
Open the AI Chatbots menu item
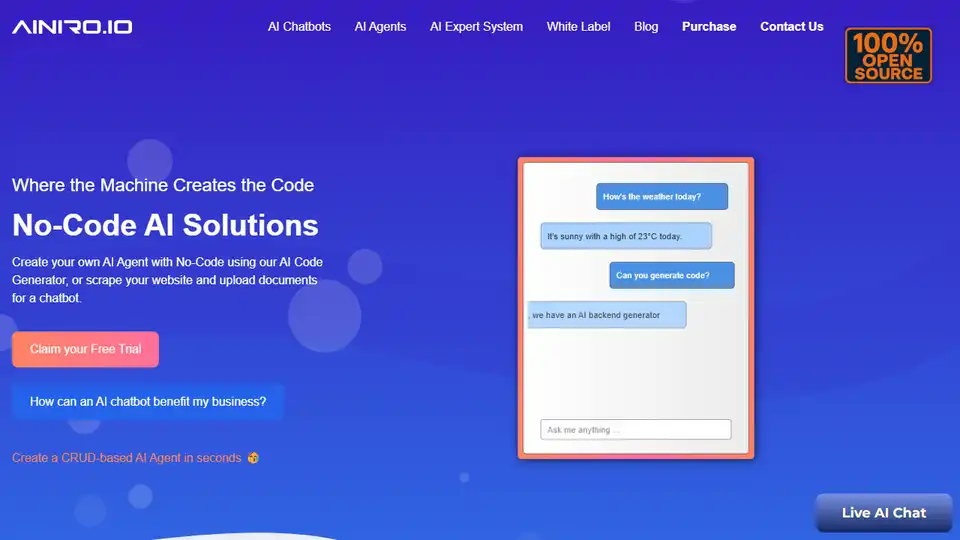(x=299, y=27)
